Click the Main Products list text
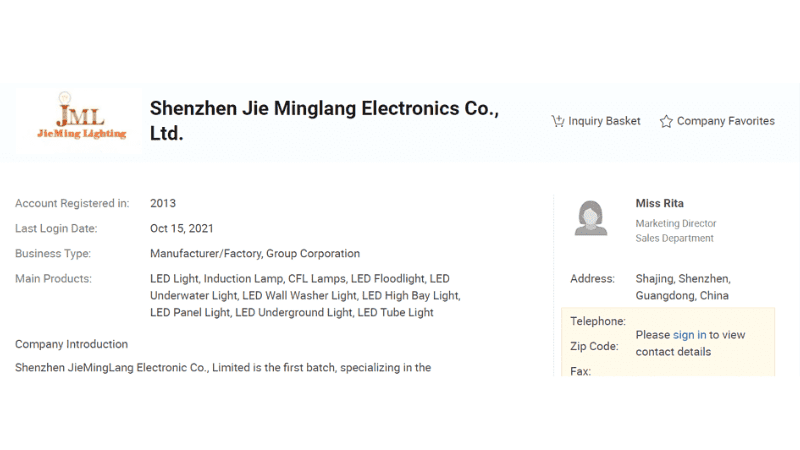The height and width of the screenshot is (450, 800). click(305, 295)
